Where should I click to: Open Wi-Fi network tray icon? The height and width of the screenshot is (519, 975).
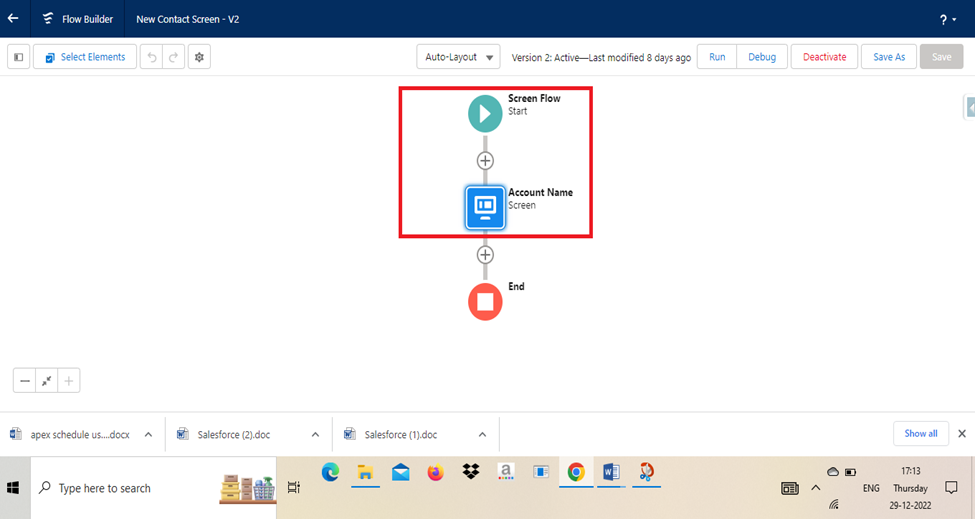point(833,505)
